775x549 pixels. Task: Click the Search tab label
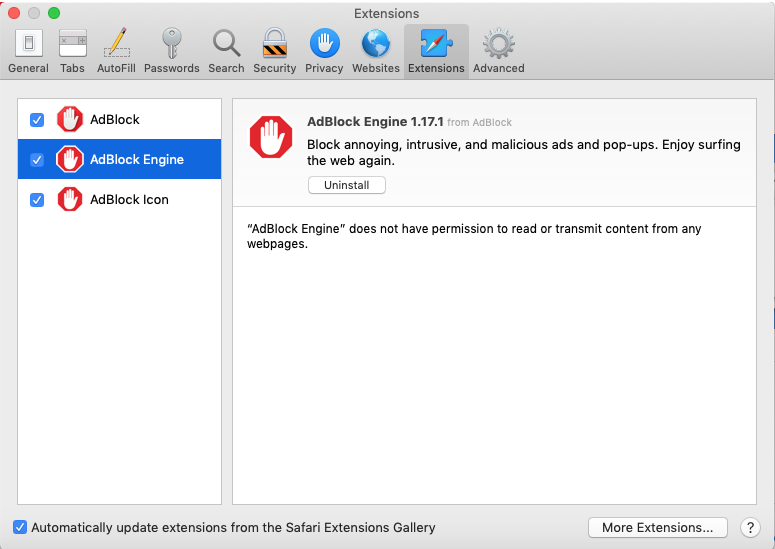pyautogui.click(x=226, y=68)
